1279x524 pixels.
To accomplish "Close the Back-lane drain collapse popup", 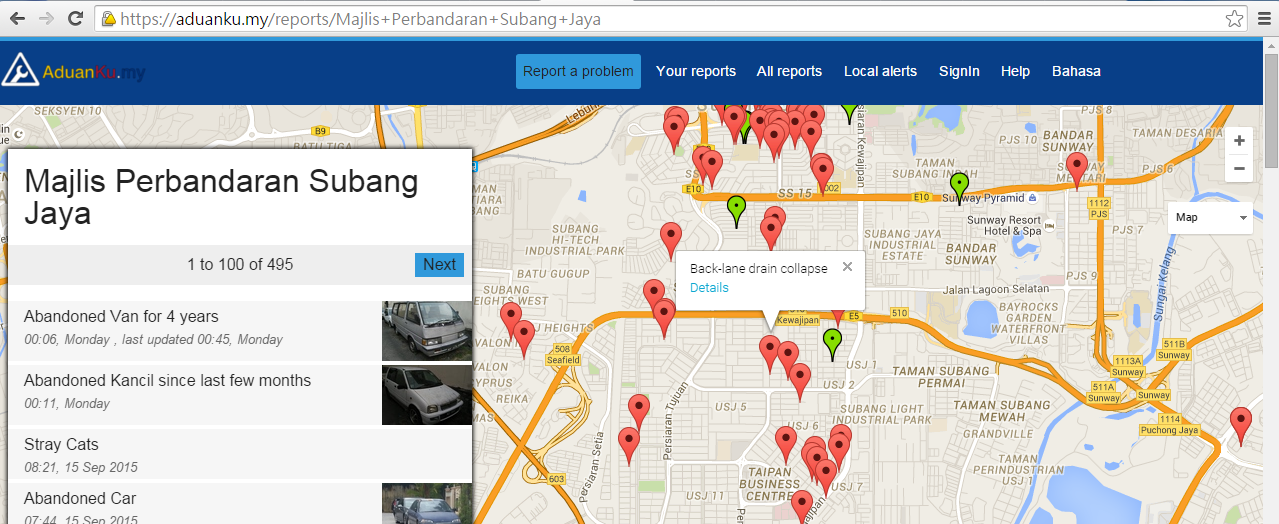I will pos(847,267).
